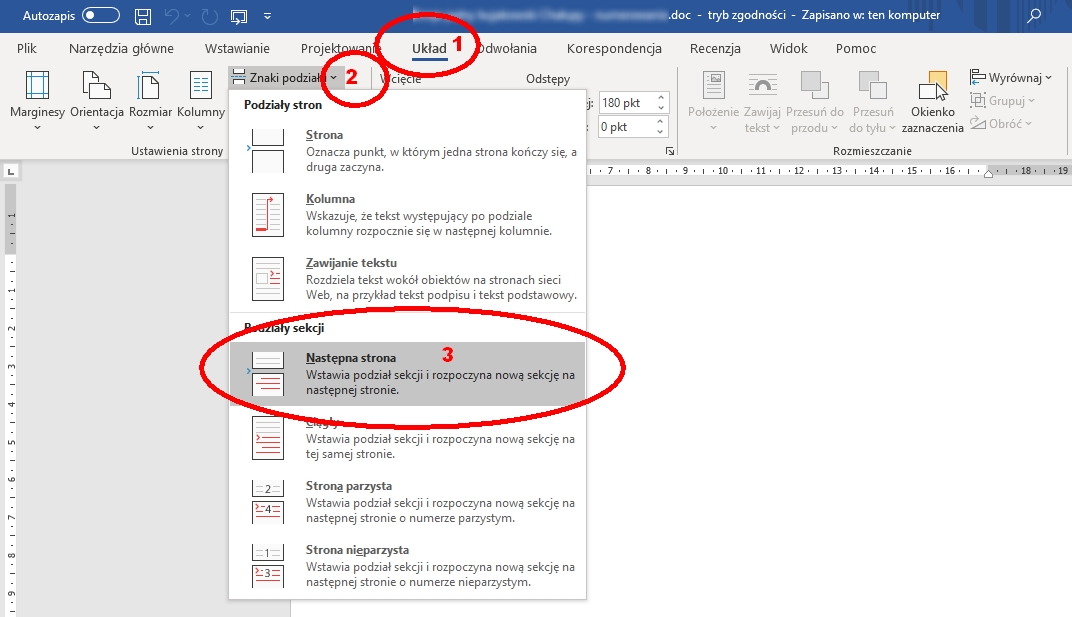Expand the Quick Access Toolbar customize arrow
Image resolution: width=1072 pixels, height=617 pixels.
coord(267,16)
